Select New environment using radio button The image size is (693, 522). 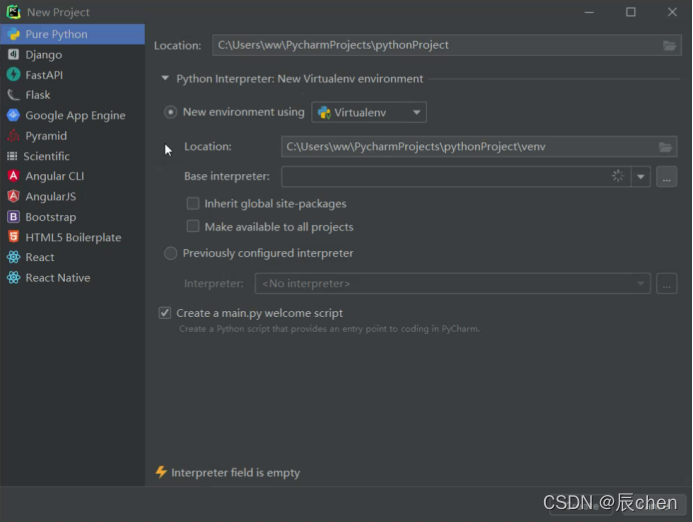point(170,112)
